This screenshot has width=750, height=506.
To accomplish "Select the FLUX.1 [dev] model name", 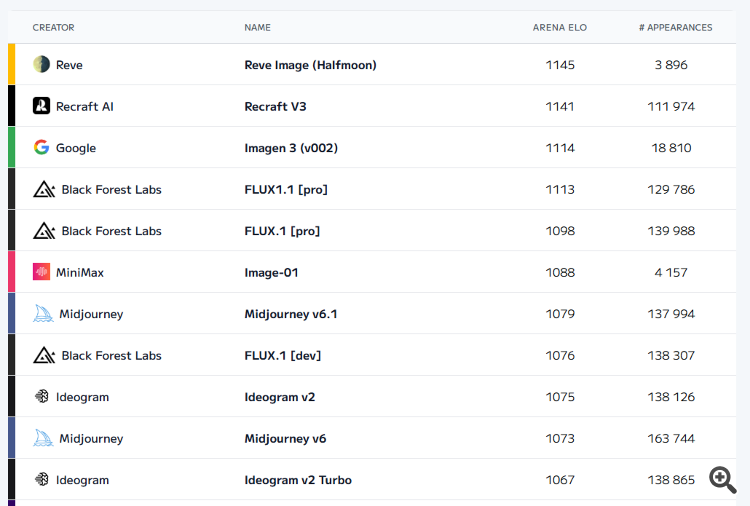I will pyautogui.click(x=283, y=355).
